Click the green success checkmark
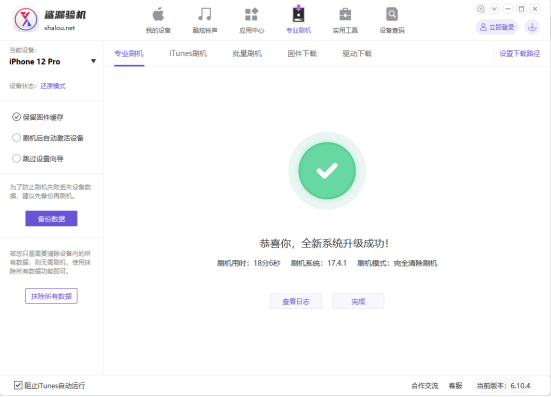Screen dimensions: 551x397 pos(327,171)
